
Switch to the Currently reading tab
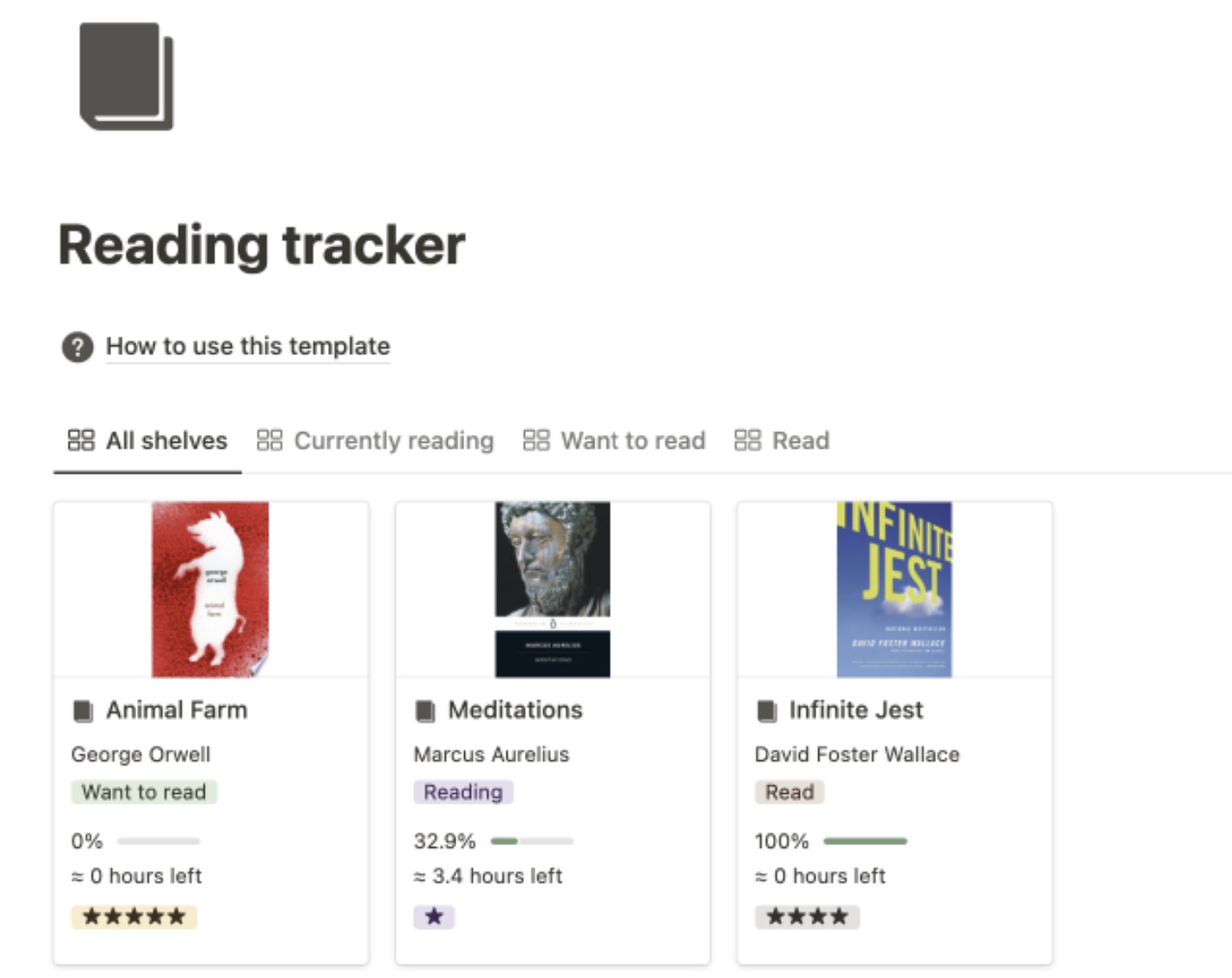(x=393, y=440)
